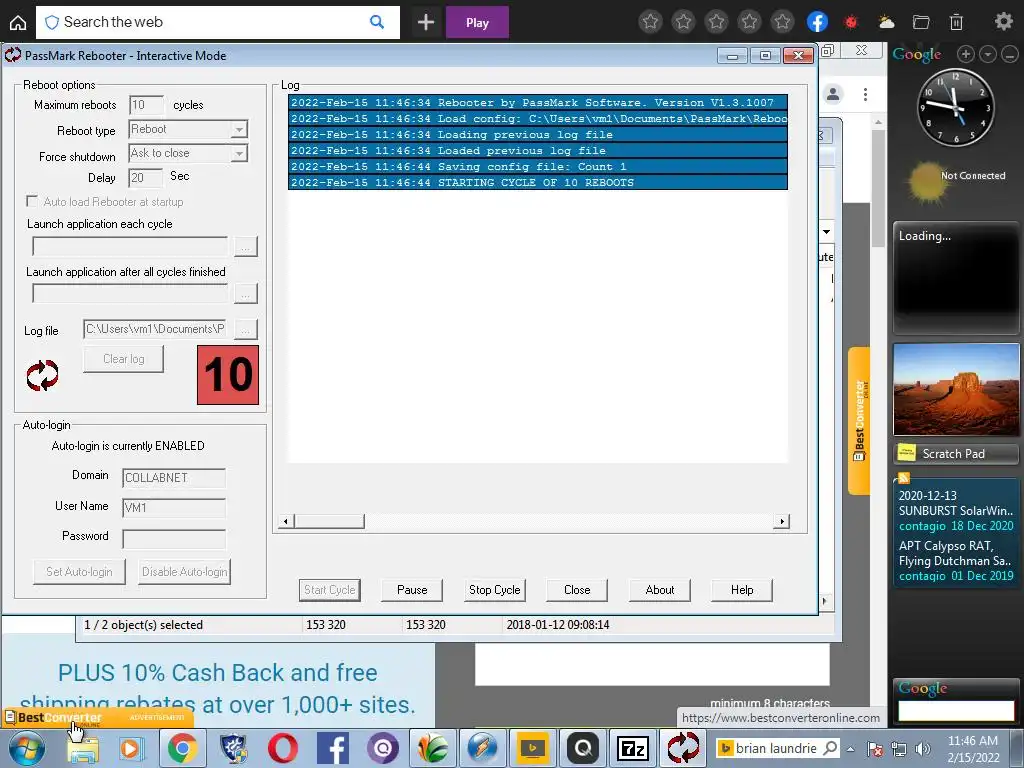
Task: Open a new tab with the plus icon
Action: coord(426,23)
